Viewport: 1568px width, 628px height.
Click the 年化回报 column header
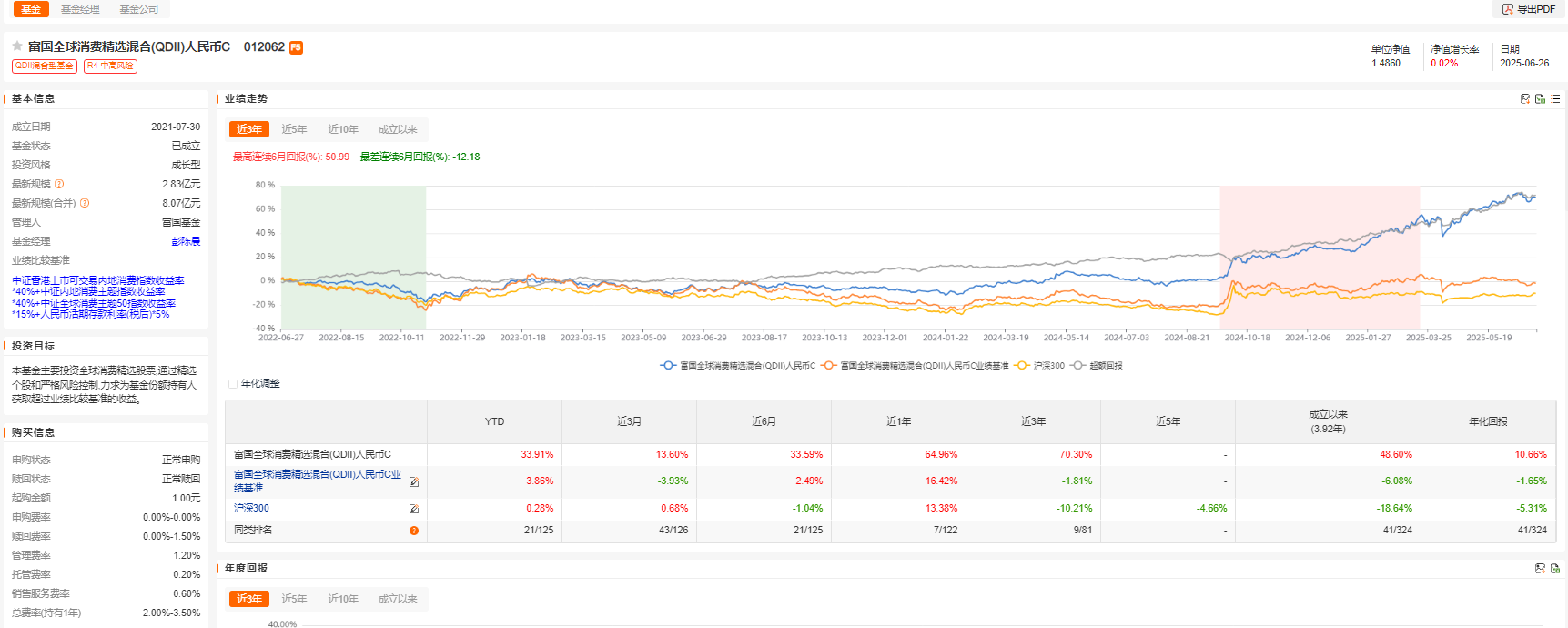(x=1488, y=421)
